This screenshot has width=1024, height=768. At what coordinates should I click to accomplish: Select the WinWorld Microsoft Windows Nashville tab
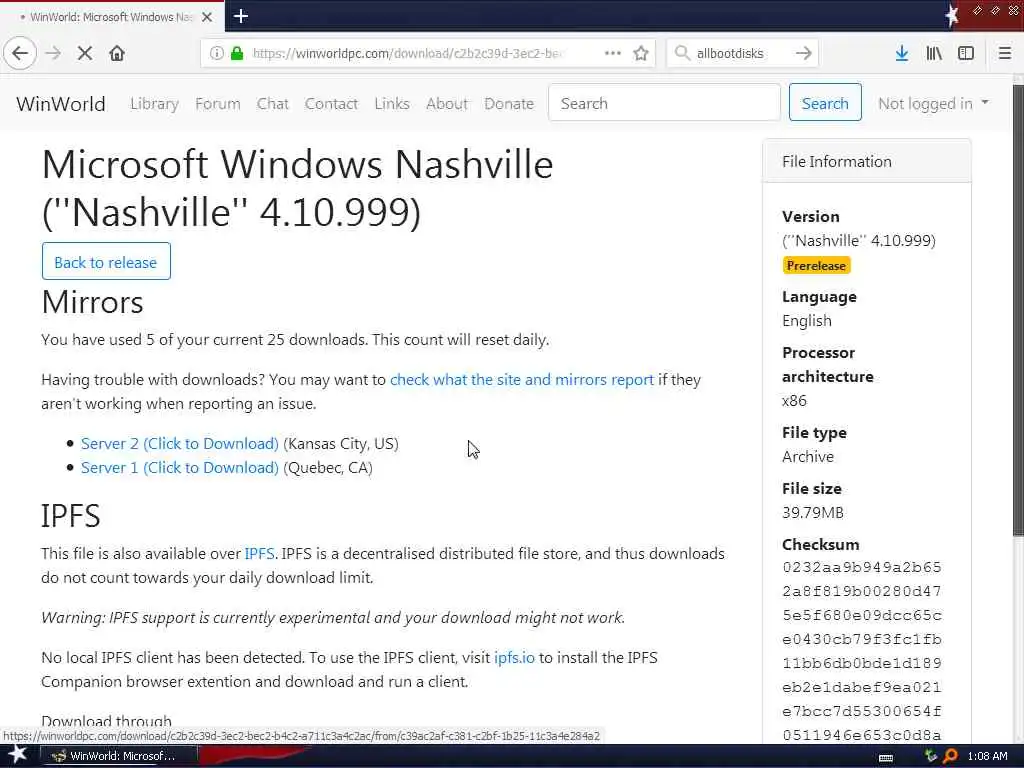coord(112,17)
